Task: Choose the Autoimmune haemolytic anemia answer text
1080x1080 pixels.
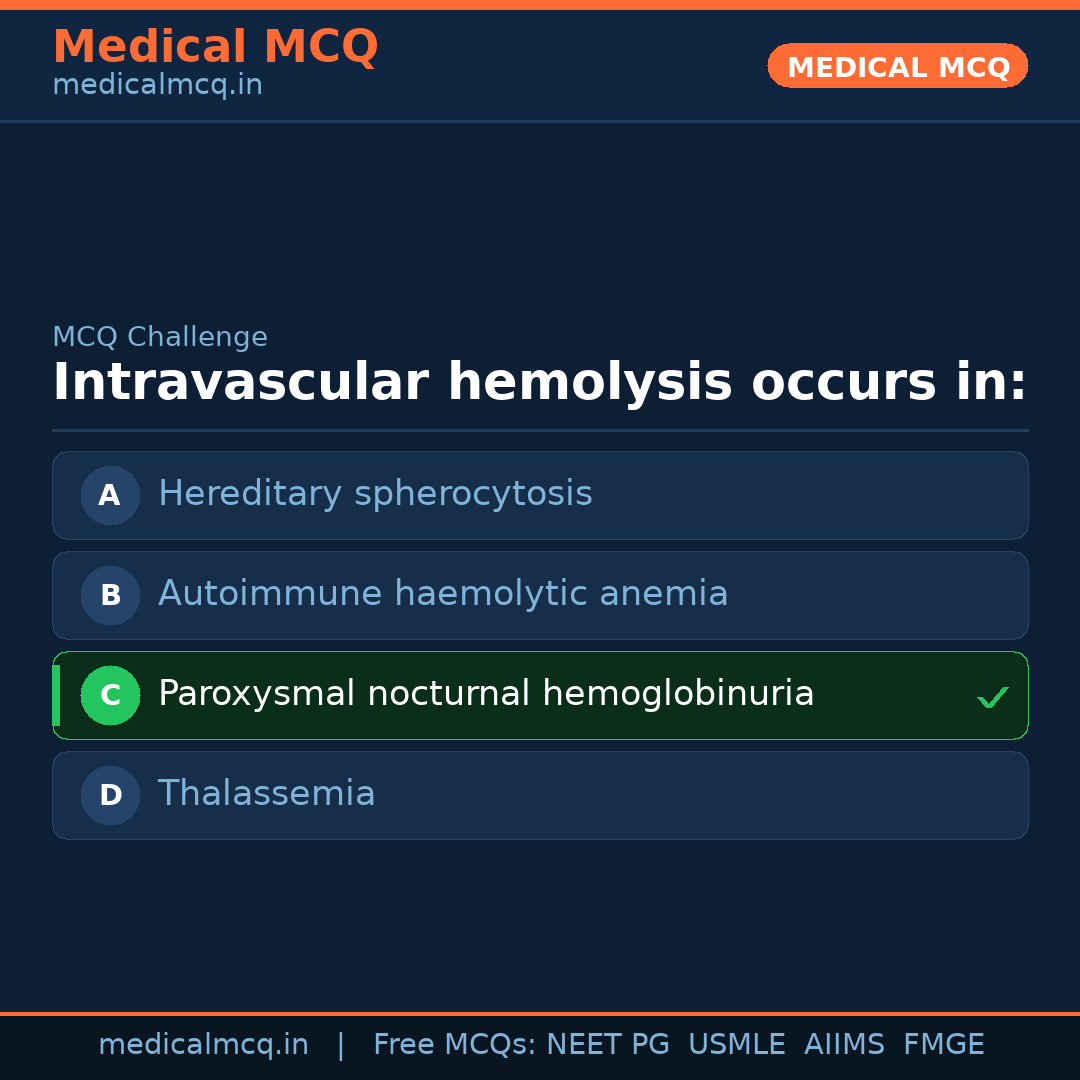Action: tap(443, 594)
